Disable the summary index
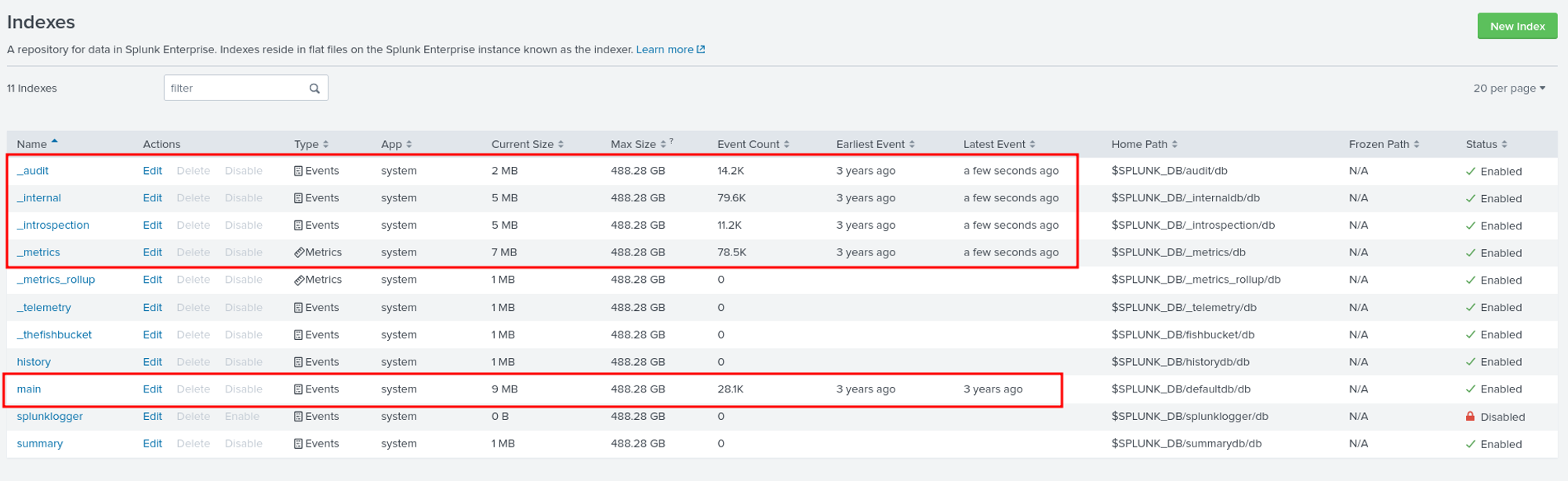The image size is (1568, 481). click(243, 443)
